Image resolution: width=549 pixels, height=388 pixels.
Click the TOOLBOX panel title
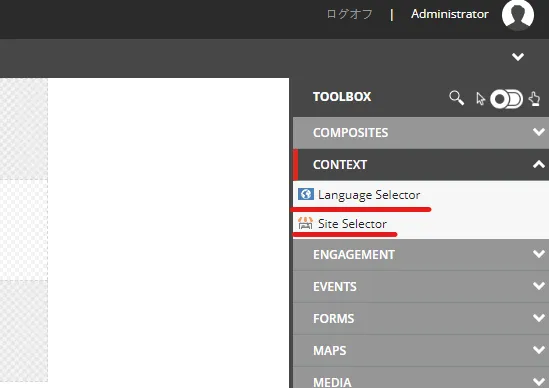click(342, 97)
